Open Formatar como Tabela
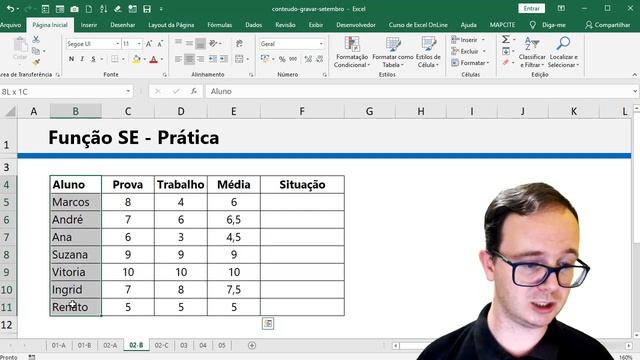 [x=393, y=52]
